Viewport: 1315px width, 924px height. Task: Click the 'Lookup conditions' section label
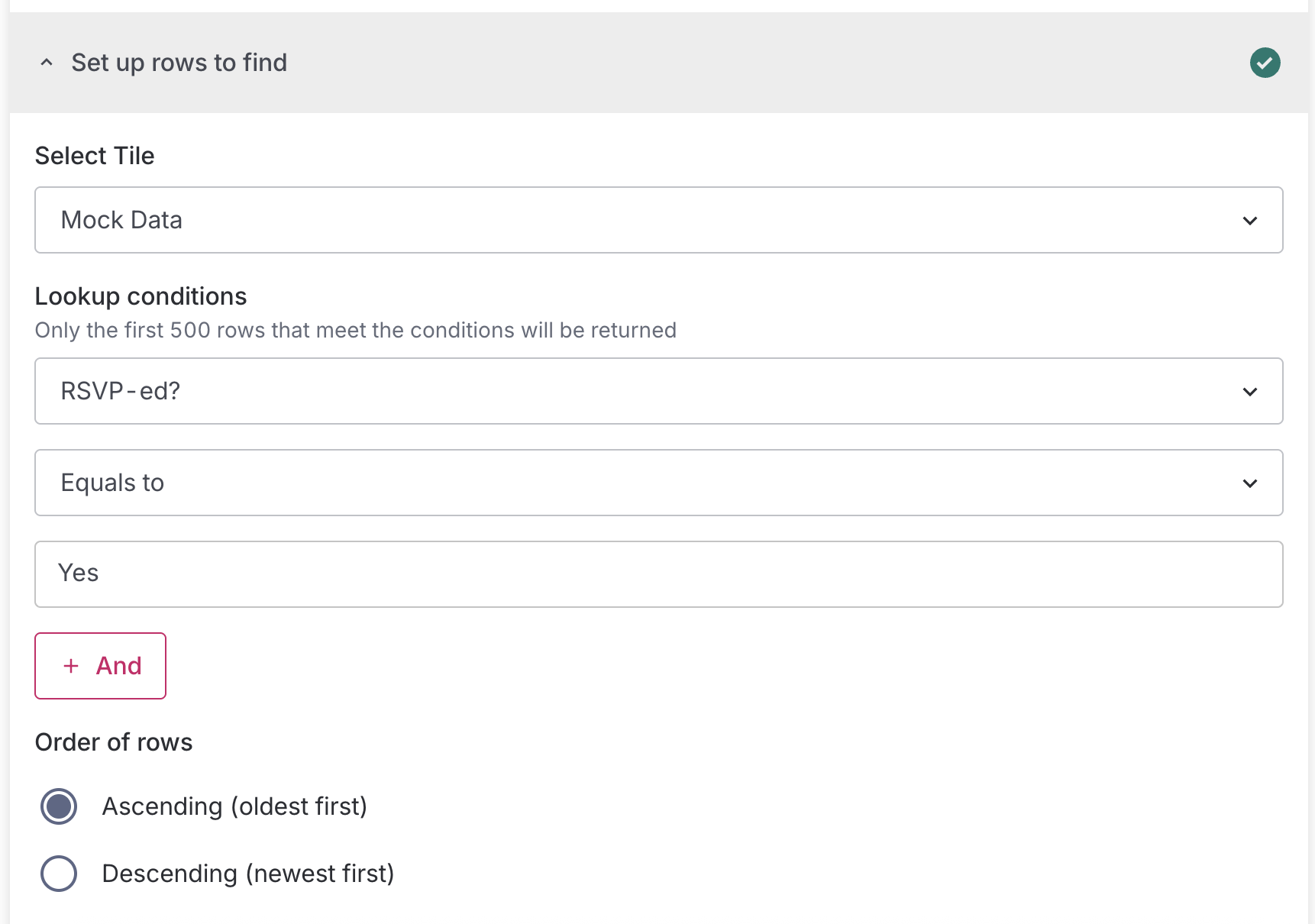coord(141,296)
